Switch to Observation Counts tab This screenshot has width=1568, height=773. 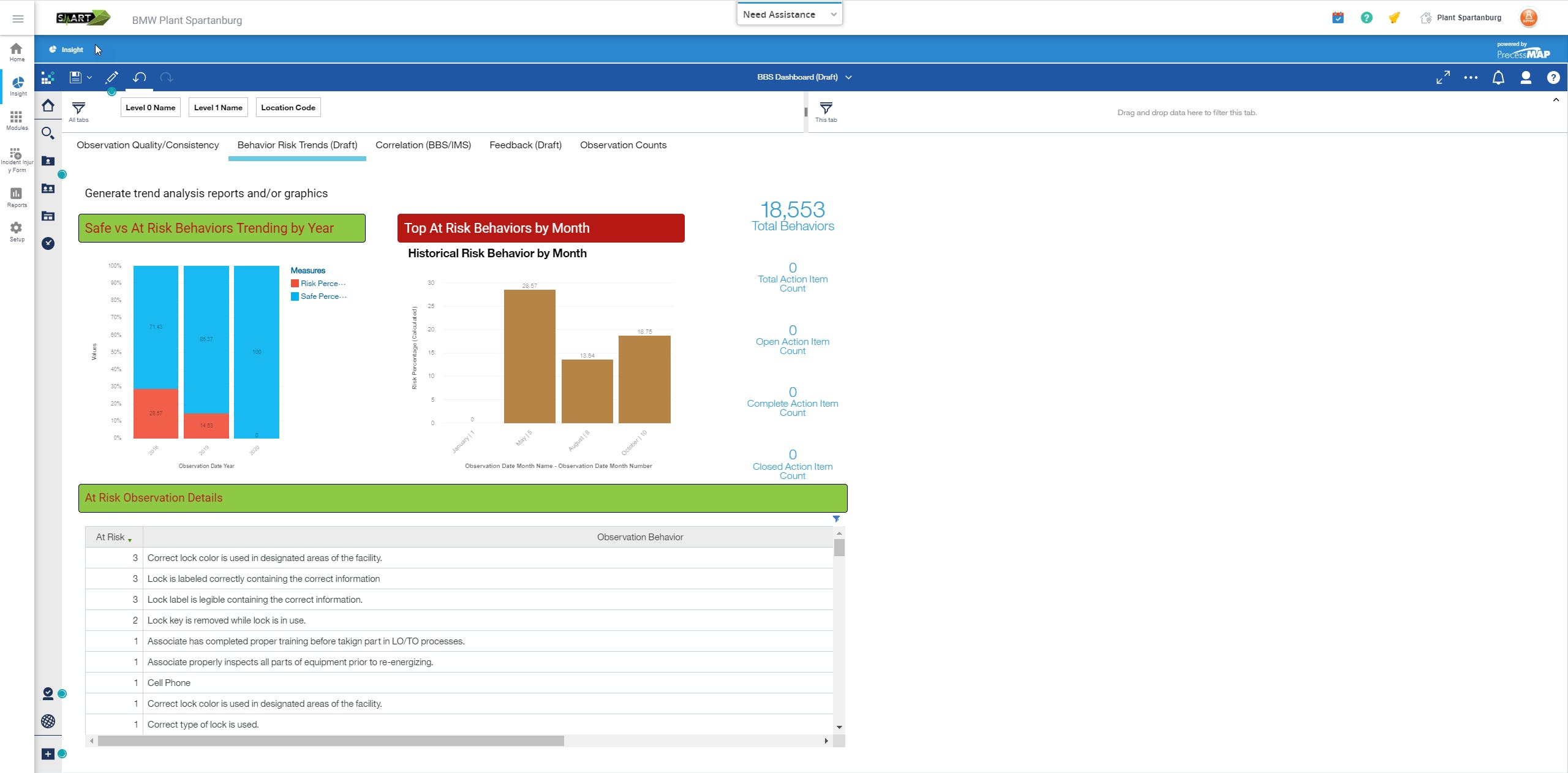click(x=623, y=145)
